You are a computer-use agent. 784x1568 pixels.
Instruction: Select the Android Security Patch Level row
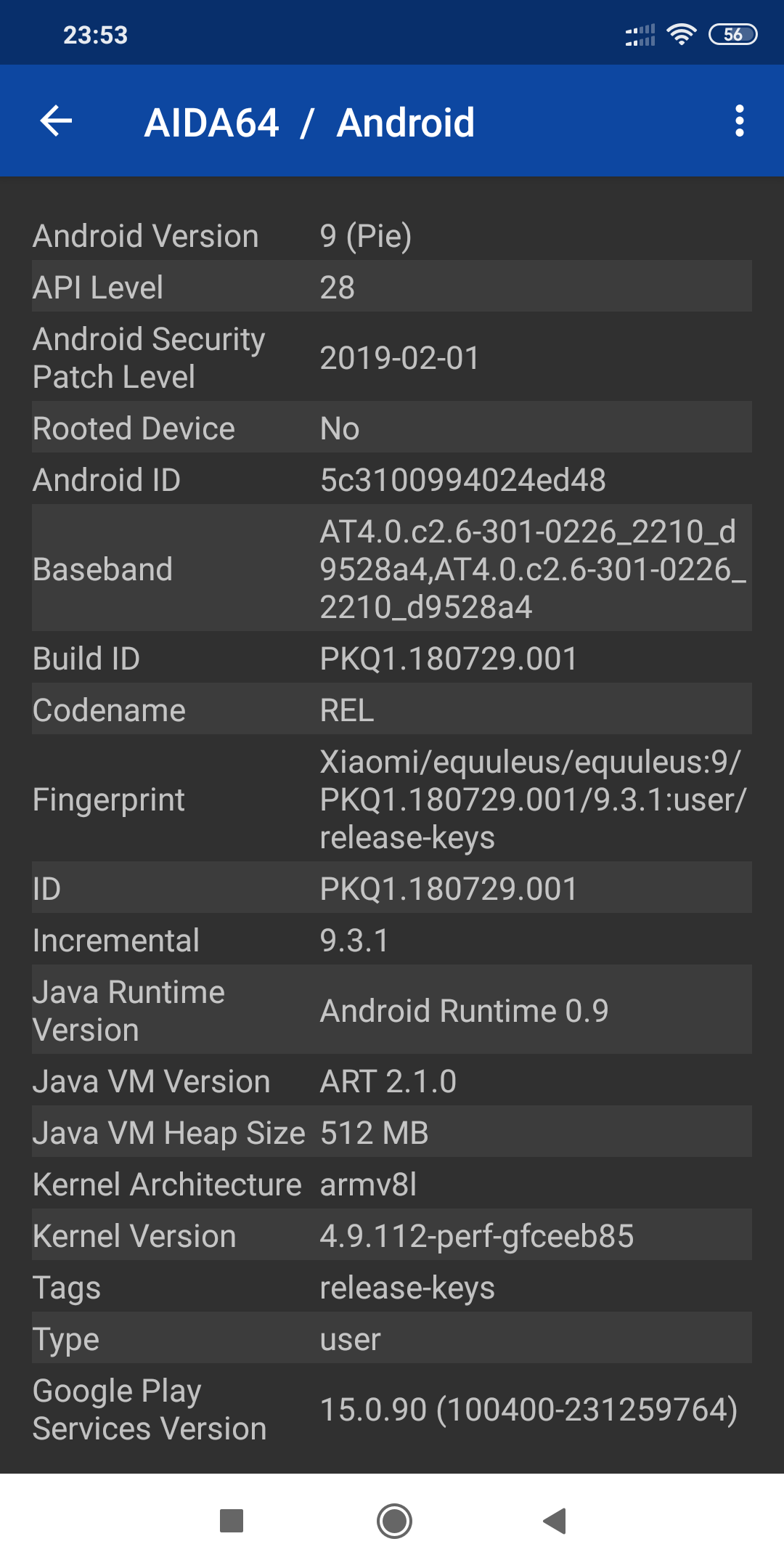click(392, 357)
